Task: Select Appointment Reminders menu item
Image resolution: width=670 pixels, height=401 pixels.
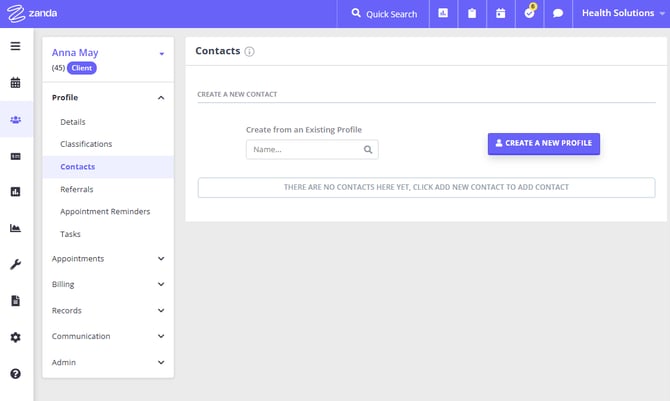Action: tap(105, 211)
